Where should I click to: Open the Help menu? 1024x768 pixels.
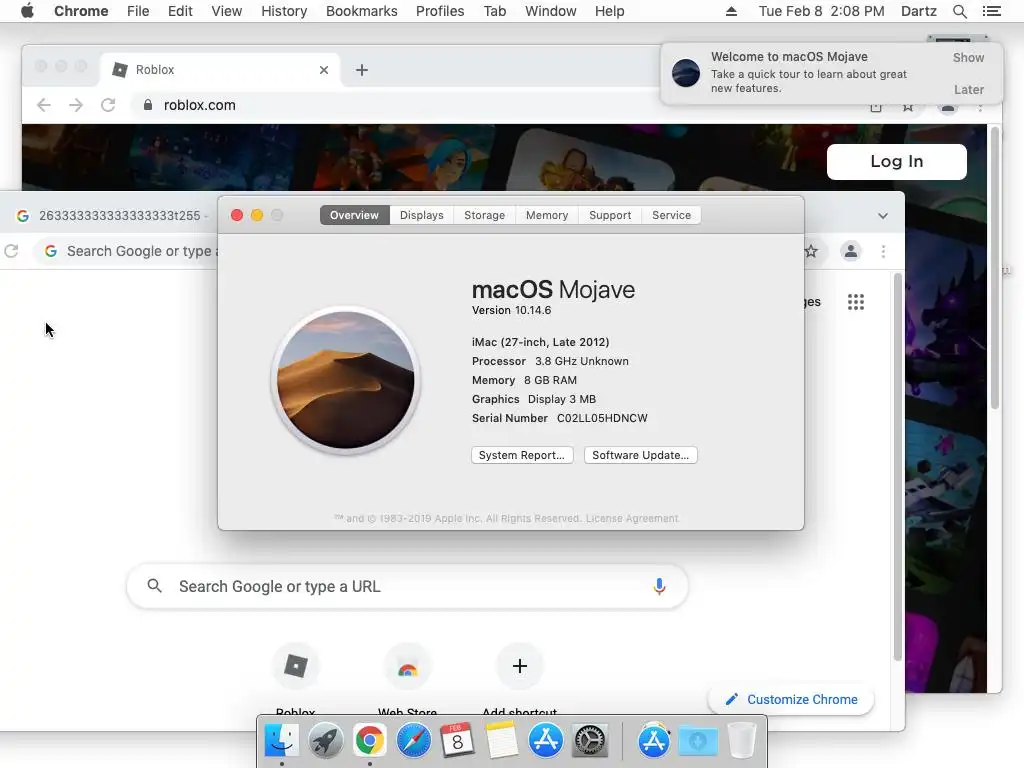coord(609,11)
